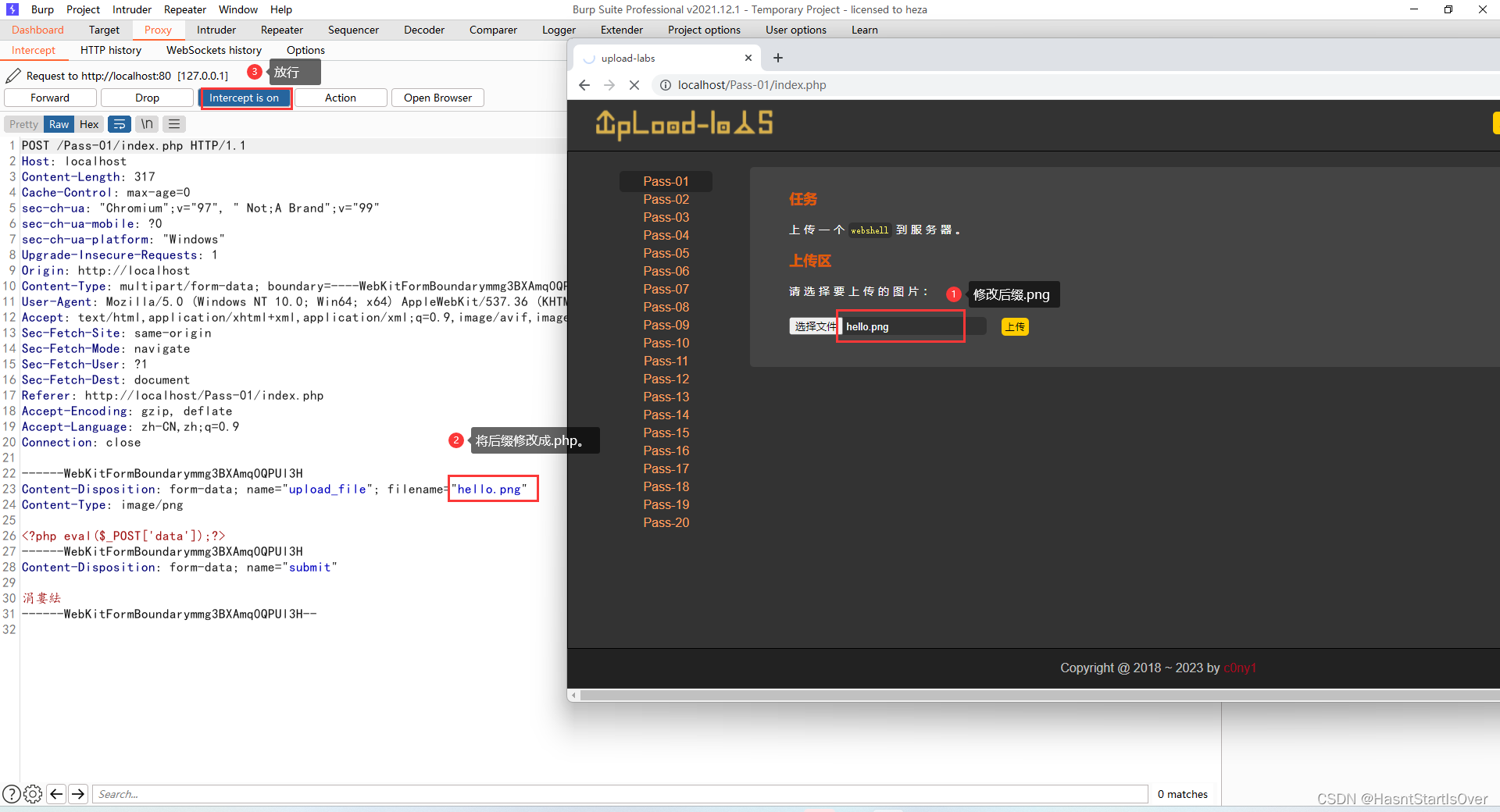Switch to the Sequencer tab

tap(353, 30)
